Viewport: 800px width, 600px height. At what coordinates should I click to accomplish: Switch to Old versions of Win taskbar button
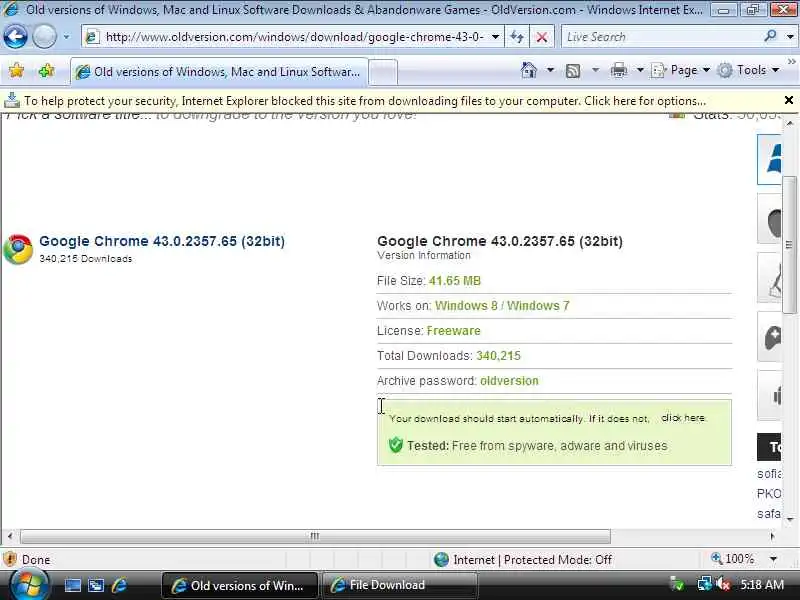coord(240,585)
